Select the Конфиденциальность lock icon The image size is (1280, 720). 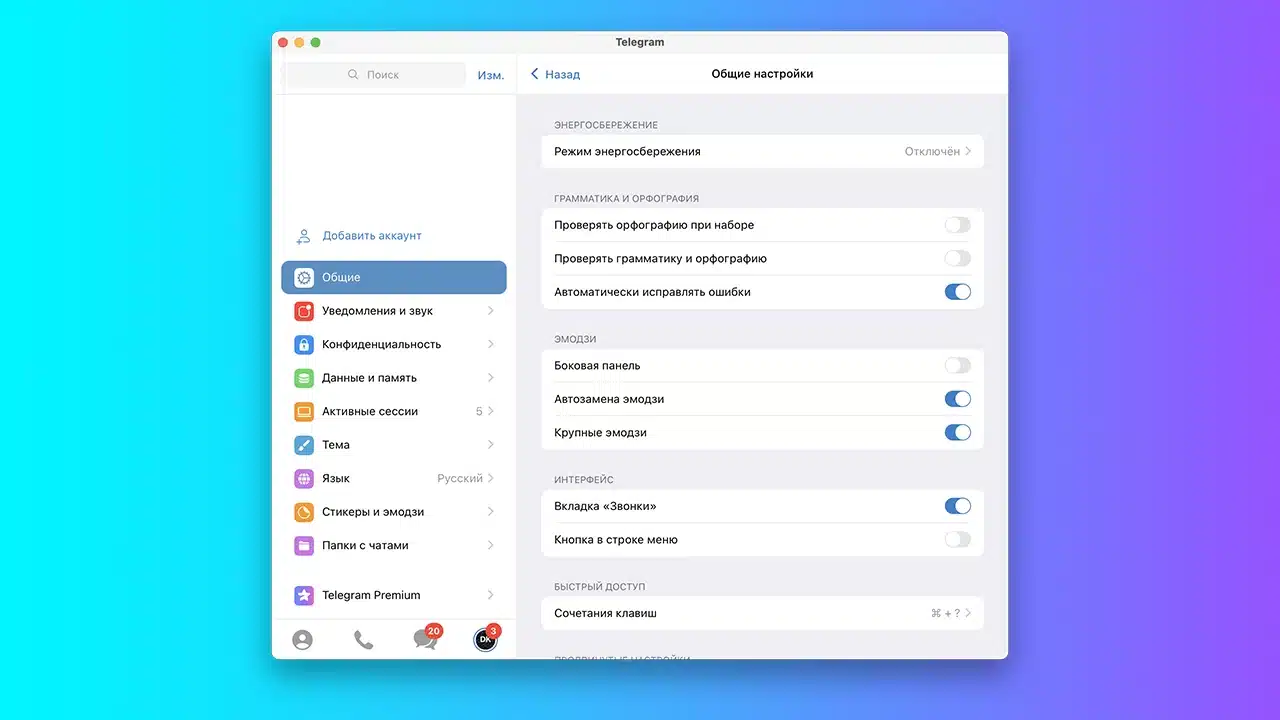click(303, 344)
